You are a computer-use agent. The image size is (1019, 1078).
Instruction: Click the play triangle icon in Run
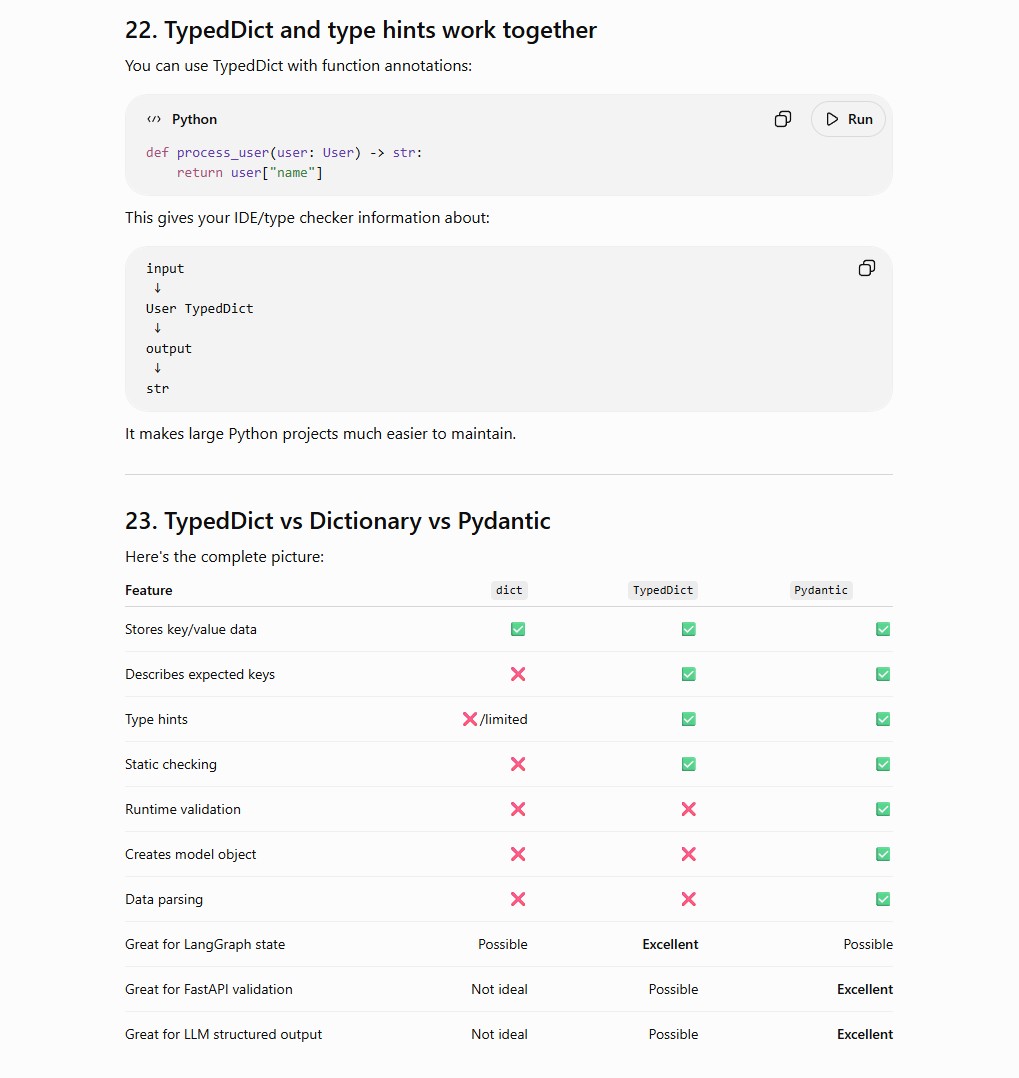tap(832, 120)
